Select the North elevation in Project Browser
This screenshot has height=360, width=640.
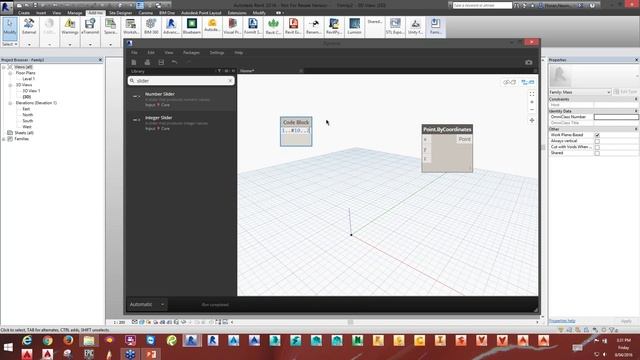(28, 115)
